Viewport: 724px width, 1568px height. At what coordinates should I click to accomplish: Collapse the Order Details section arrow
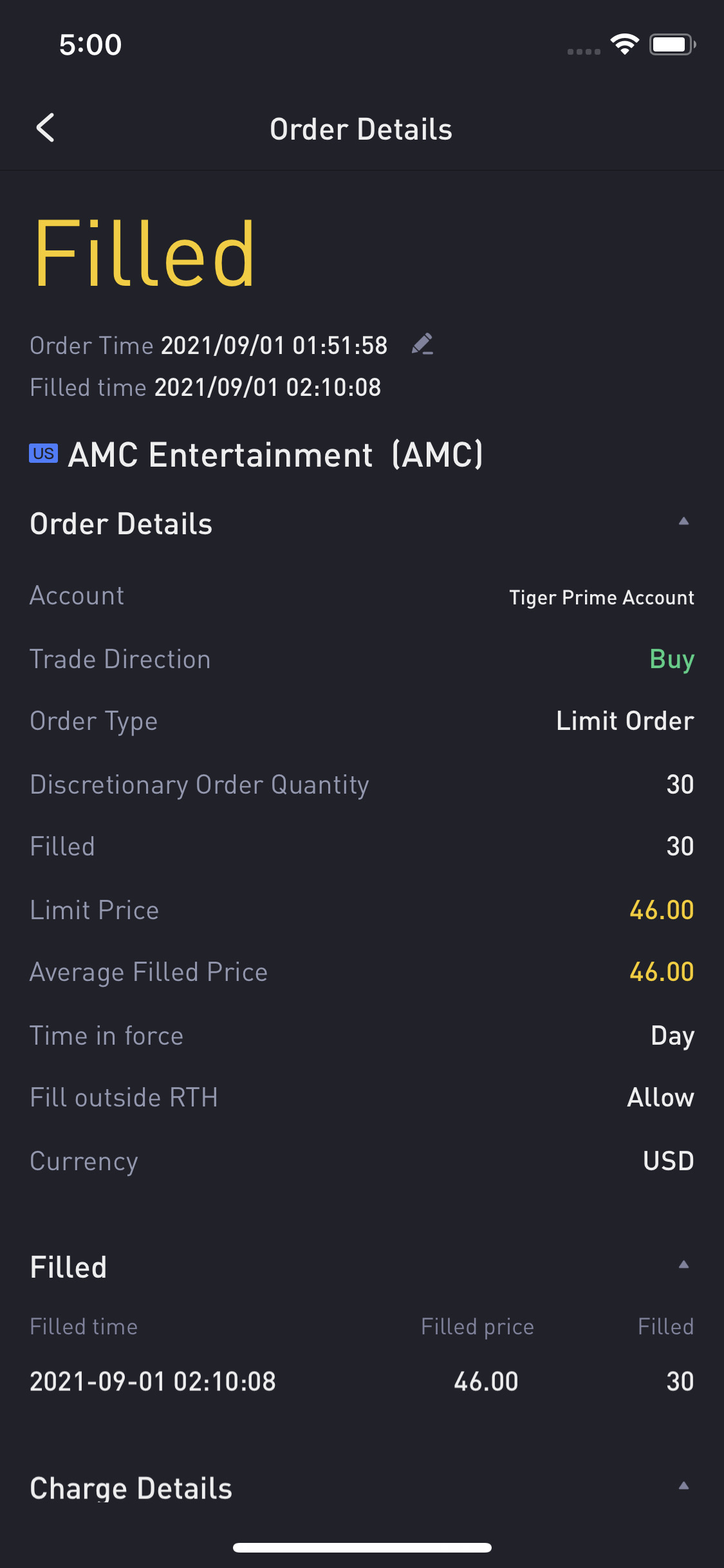683,521
